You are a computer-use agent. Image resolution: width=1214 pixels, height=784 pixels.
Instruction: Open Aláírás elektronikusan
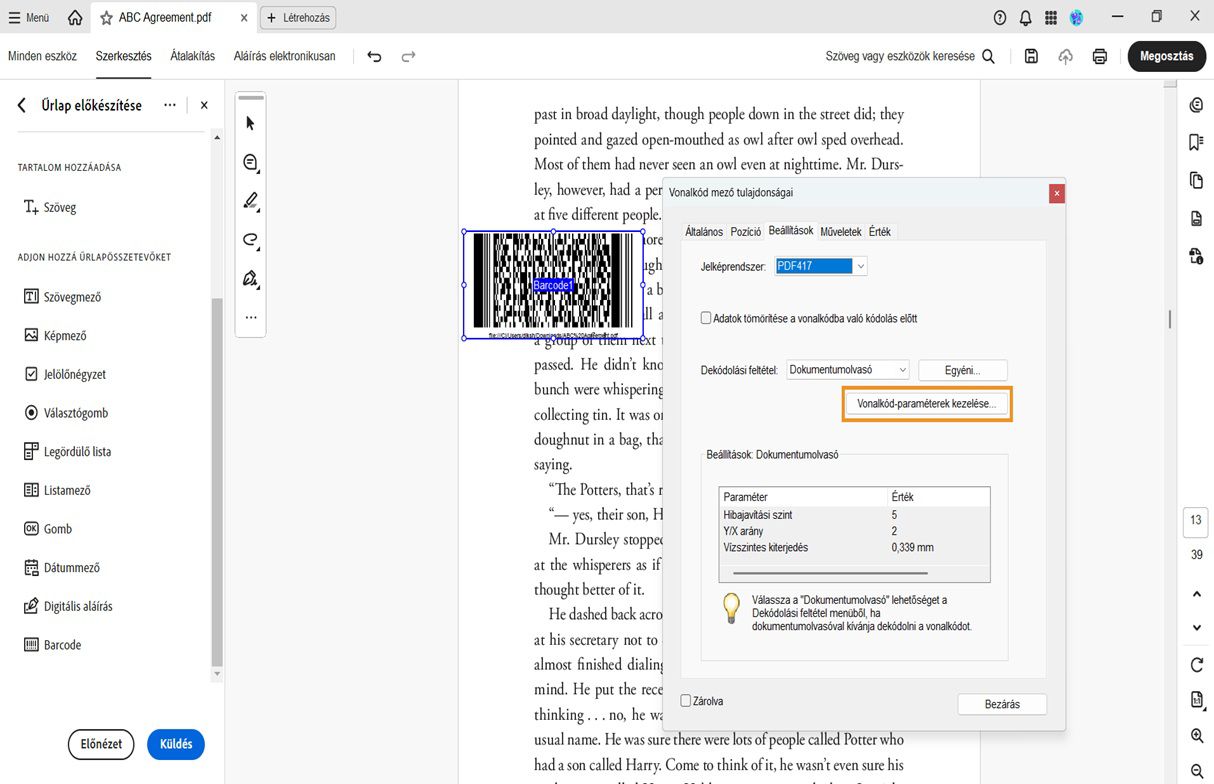click(x=284, y=56)
